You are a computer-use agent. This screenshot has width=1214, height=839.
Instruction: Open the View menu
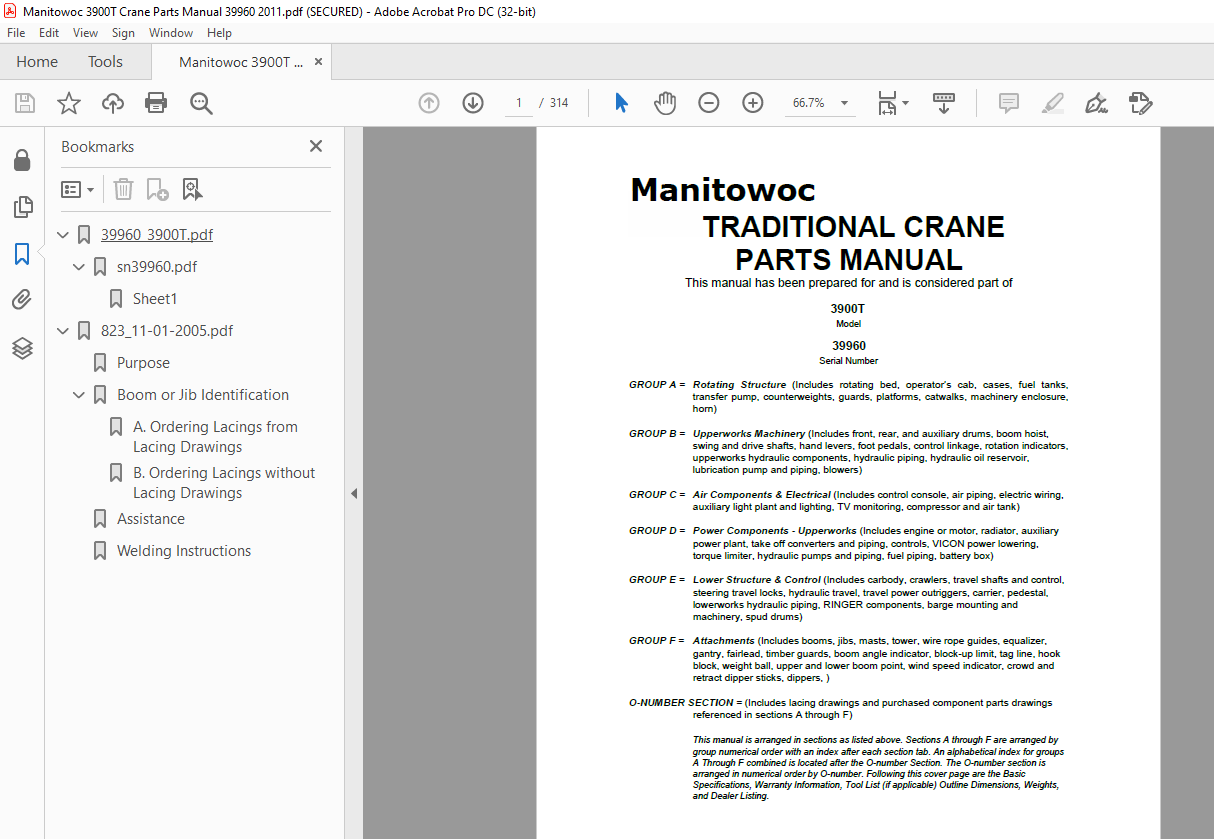tap(86, 33)
